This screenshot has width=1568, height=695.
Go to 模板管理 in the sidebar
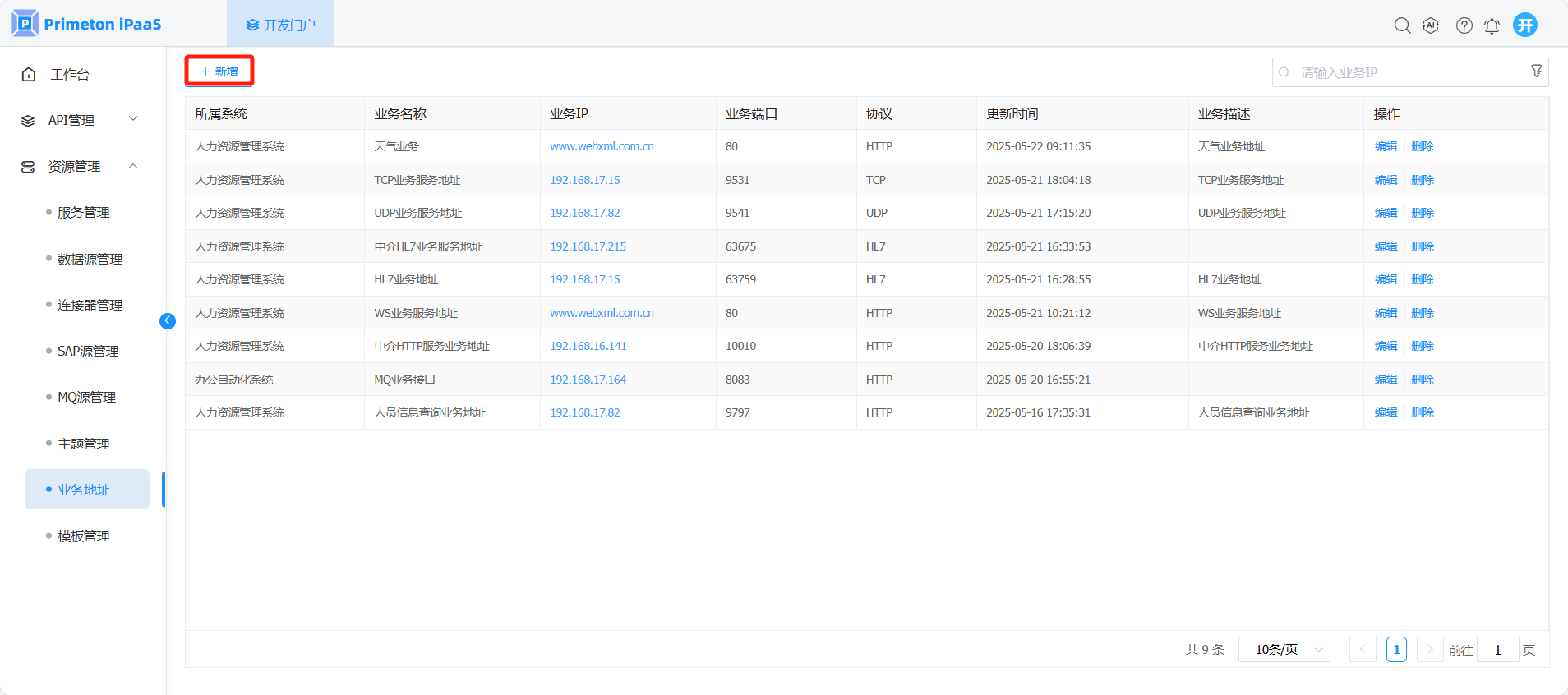pyautogui.click(x=83, y=536)
